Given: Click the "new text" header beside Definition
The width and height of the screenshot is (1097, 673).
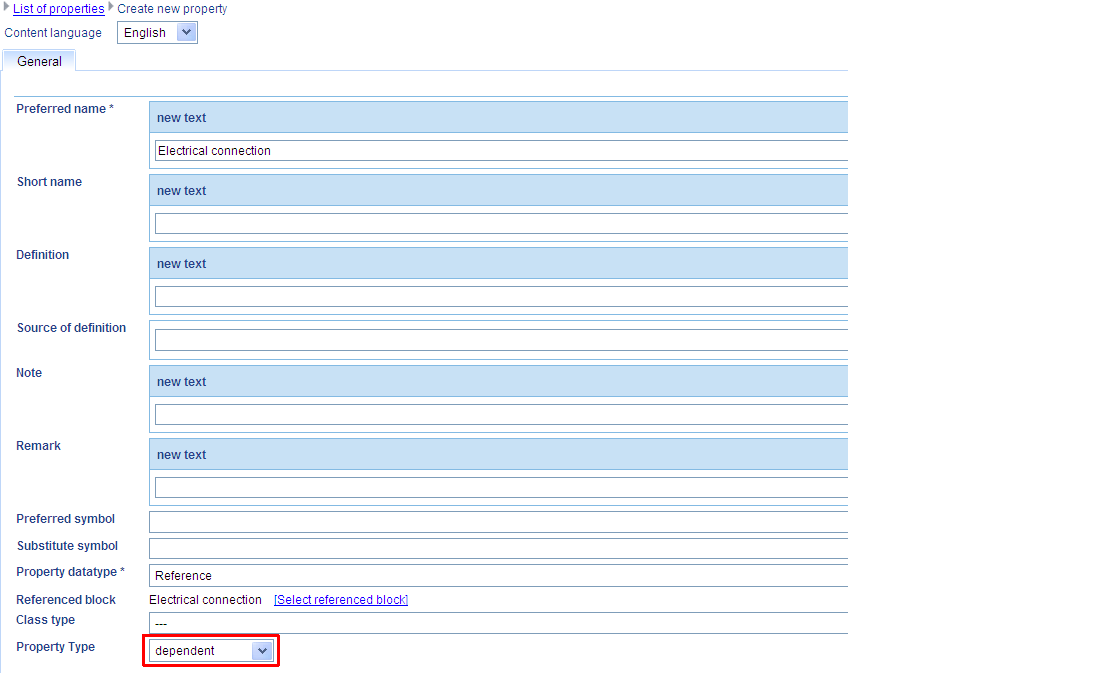Looking at the screenshot, I should [182, 264].
